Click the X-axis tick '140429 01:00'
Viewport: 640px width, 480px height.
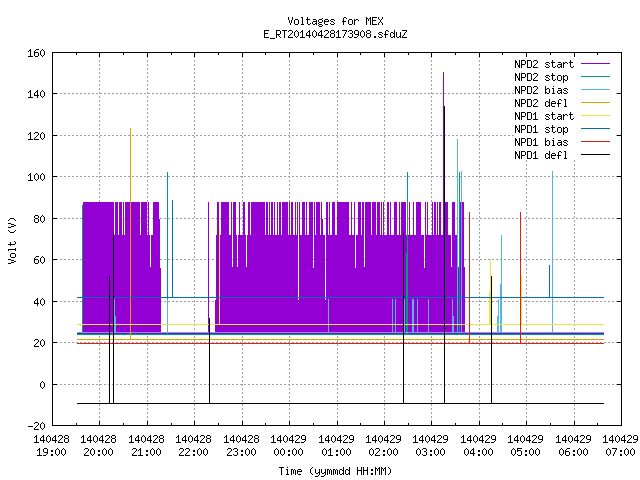click(x=336, y=446)
